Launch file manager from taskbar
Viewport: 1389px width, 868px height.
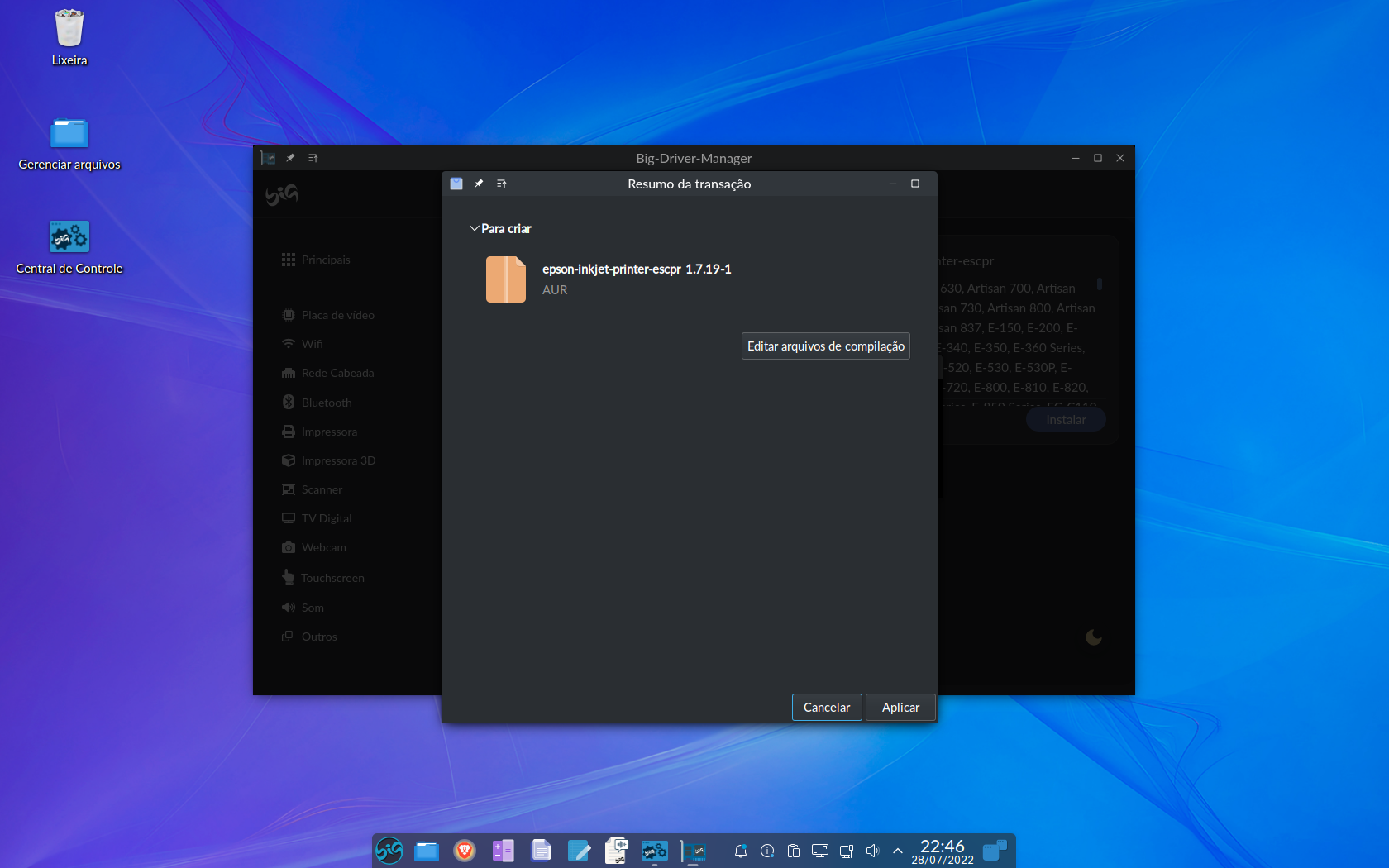[427, 850]
